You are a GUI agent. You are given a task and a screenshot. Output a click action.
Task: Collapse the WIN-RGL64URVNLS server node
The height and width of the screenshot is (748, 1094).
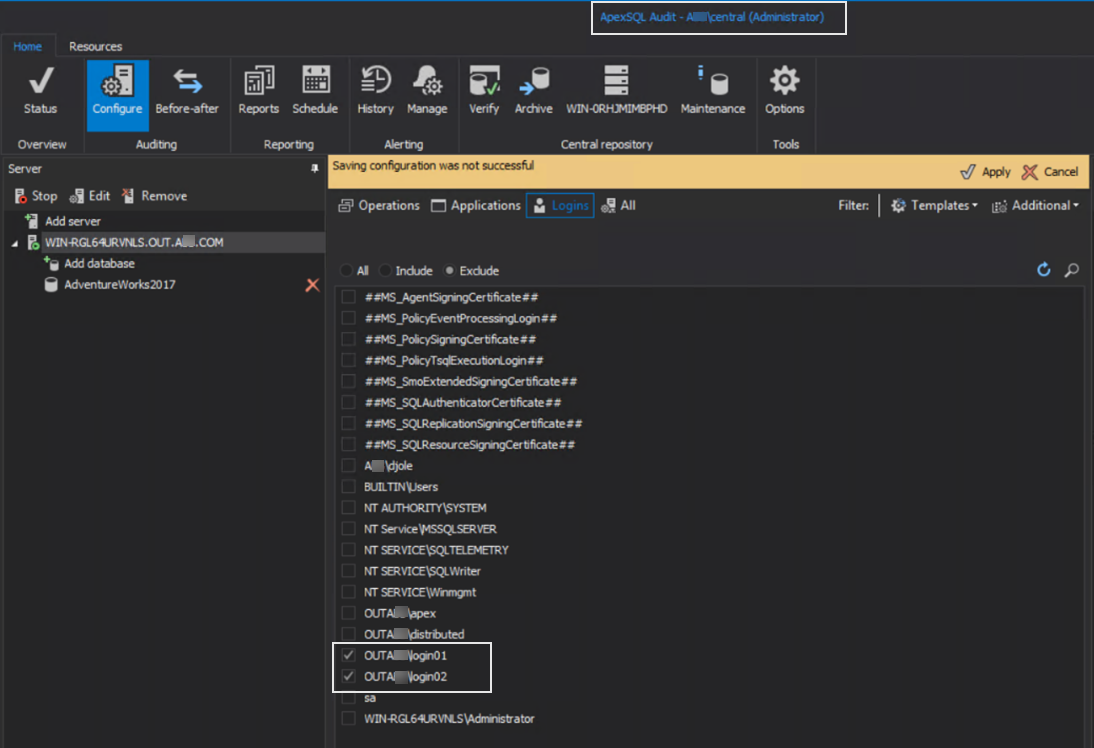click(15, 244)
